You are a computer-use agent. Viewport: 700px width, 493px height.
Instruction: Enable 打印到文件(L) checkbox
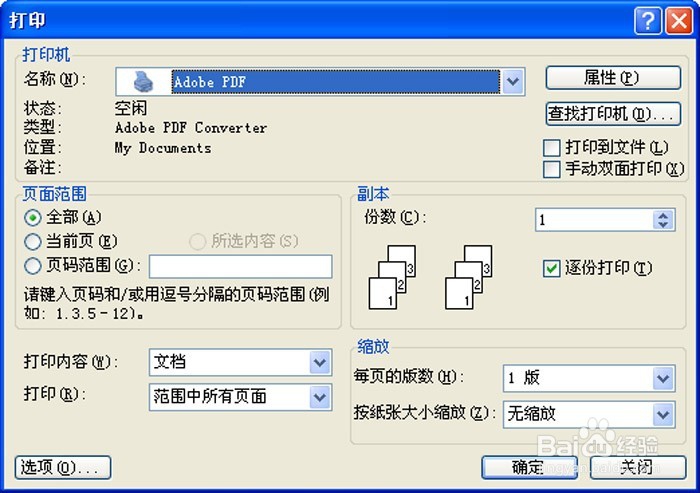click(x=552, y=148)
